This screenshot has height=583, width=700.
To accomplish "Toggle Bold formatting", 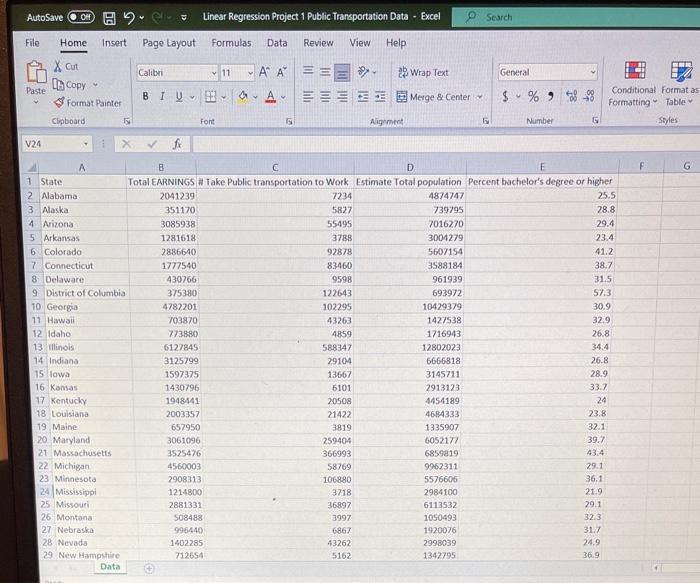I will [146, 96].
